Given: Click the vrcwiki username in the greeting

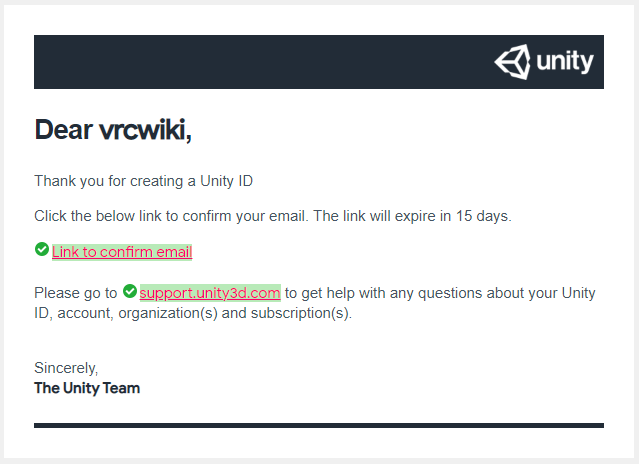Looking at the screenshot, I should coord(145,130).
